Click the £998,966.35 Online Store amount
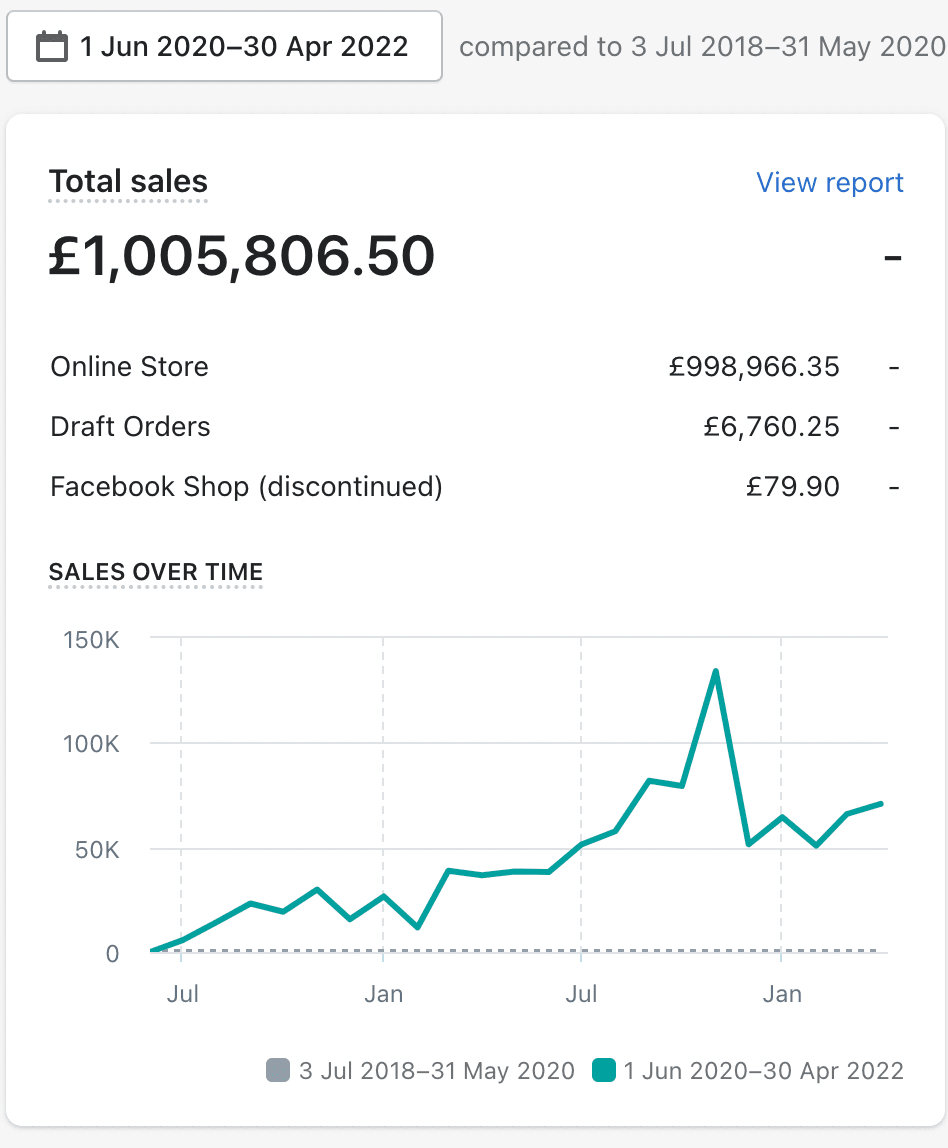The height and width of the screenshot is (1148, 948). click(754, 367)
